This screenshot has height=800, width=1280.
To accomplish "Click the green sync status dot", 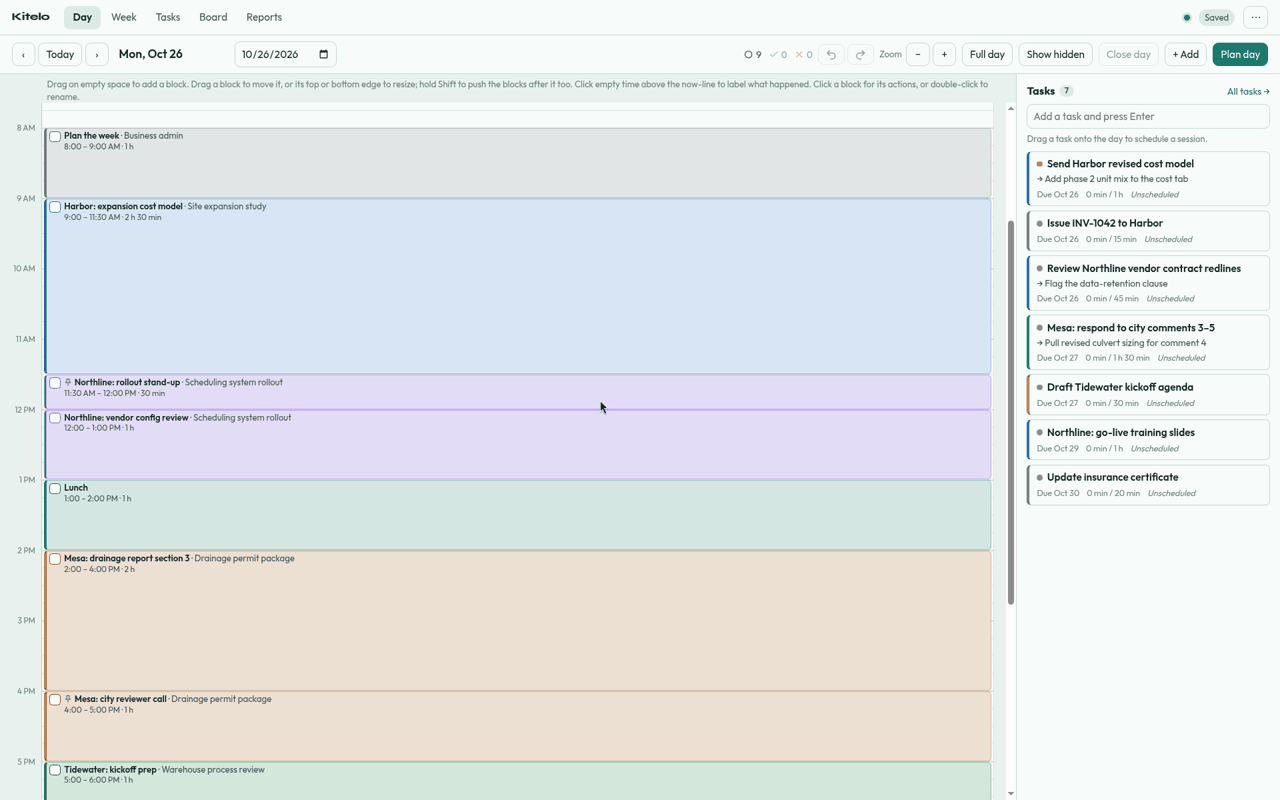I will (1187, 18).
